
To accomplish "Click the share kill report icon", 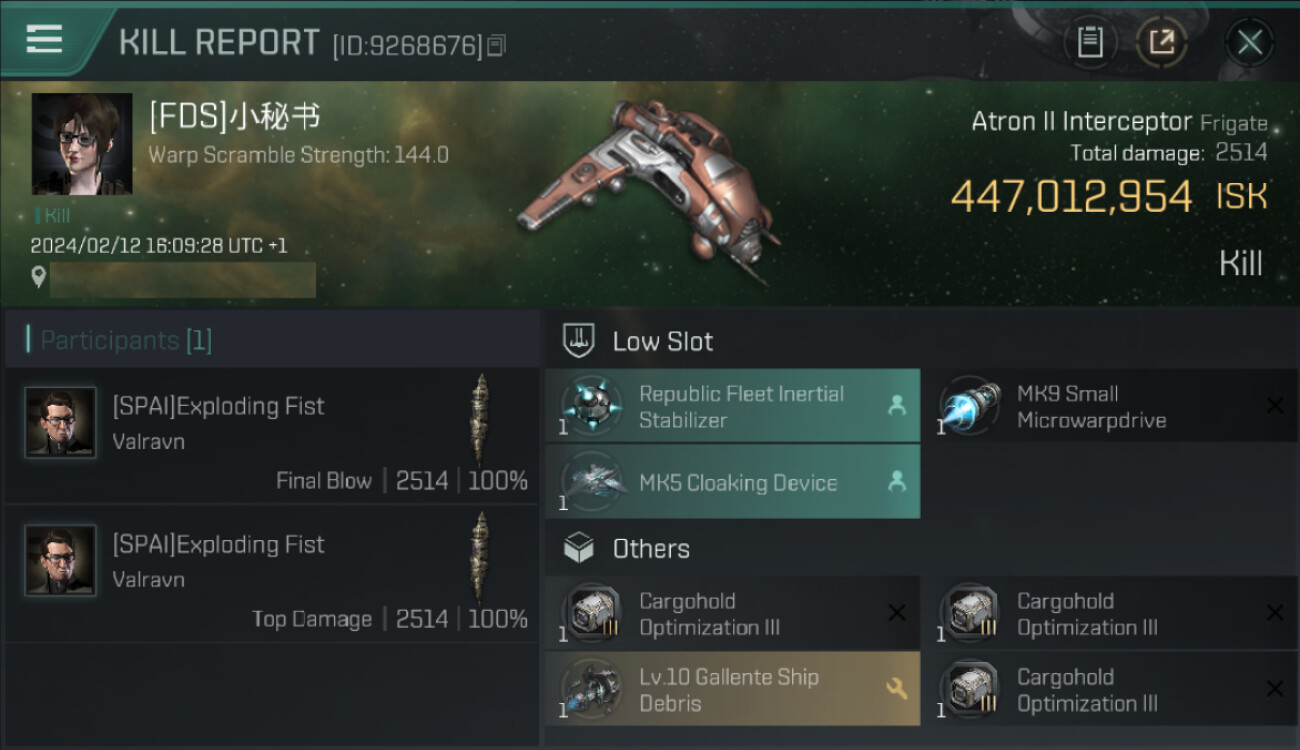I will tap(1161, 42).
